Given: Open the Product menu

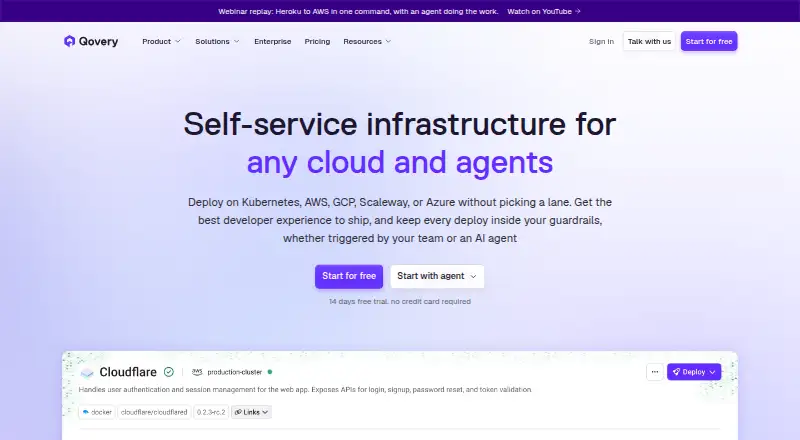Looking at the screenshot, I should tap(161, 41).
